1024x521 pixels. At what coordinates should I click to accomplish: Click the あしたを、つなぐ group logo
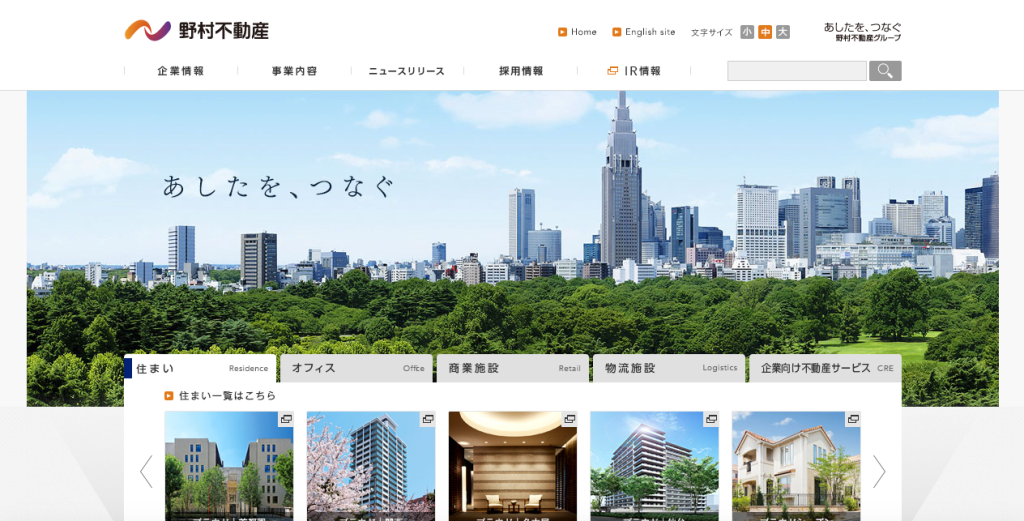click(862, 31)
